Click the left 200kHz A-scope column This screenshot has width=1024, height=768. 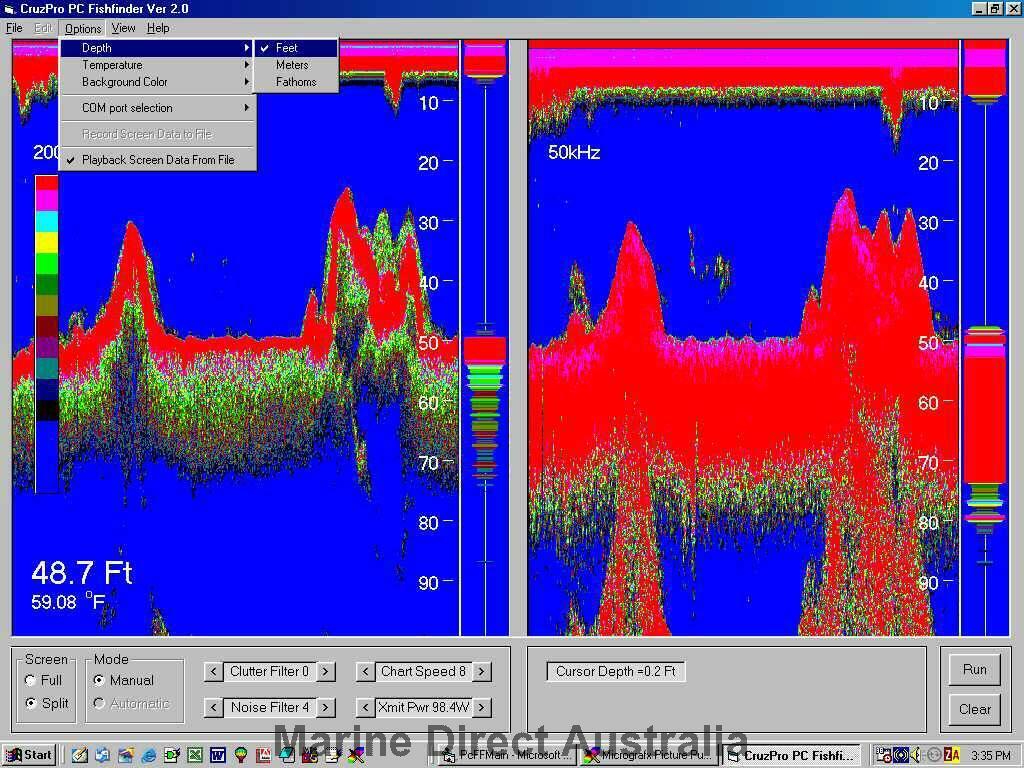pyautogui.click(x=485, y=337)
